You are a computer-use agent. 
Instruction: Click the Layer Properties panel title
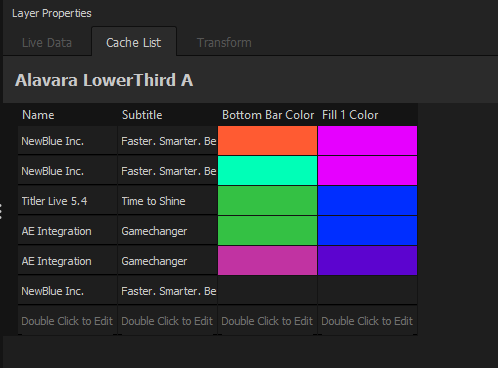point(52,13)
